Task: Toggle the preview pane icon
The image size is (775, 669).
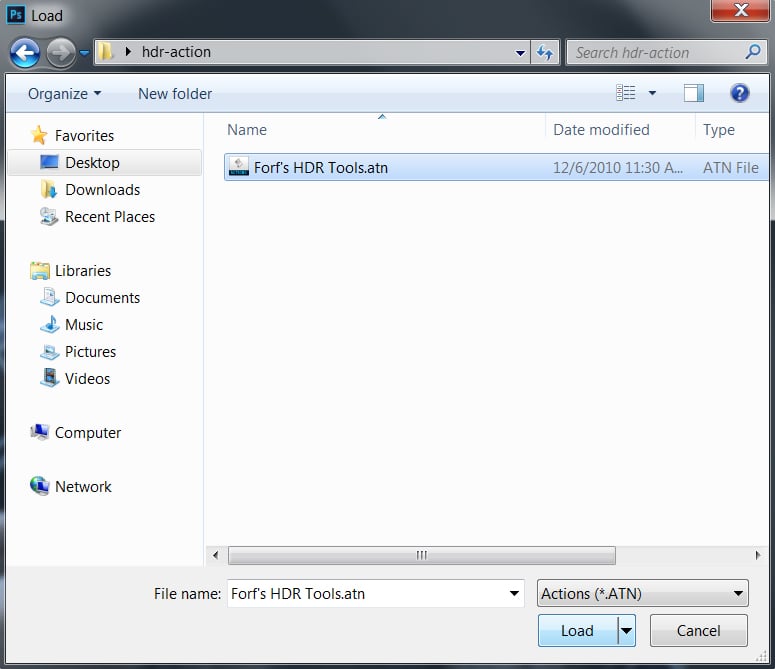Action: (x=693, y=93)
